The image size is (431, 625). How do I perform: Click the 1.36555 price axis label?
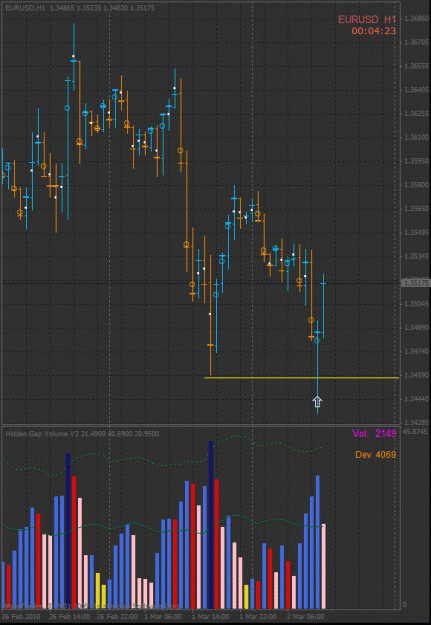[x=416, y=66]
